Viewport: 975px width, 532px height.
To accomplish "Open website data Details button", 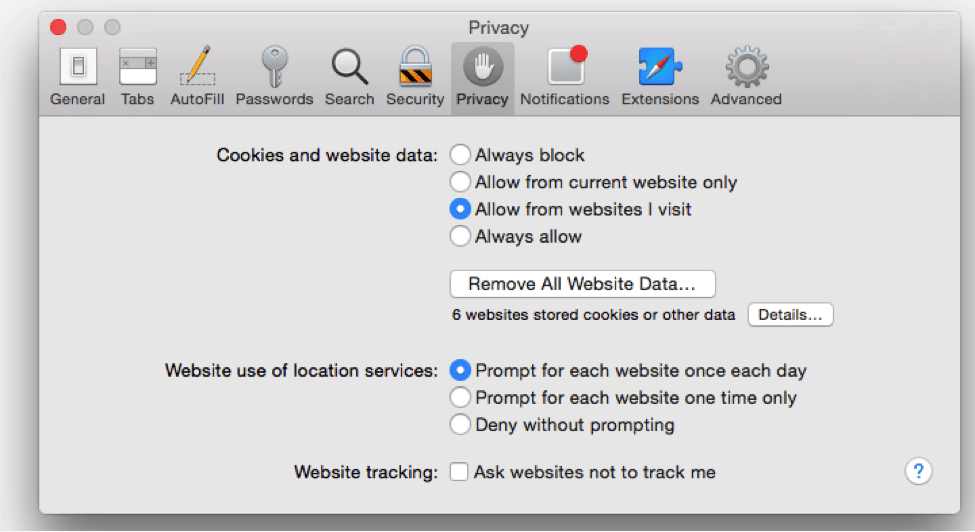I will tap(790, 314).
